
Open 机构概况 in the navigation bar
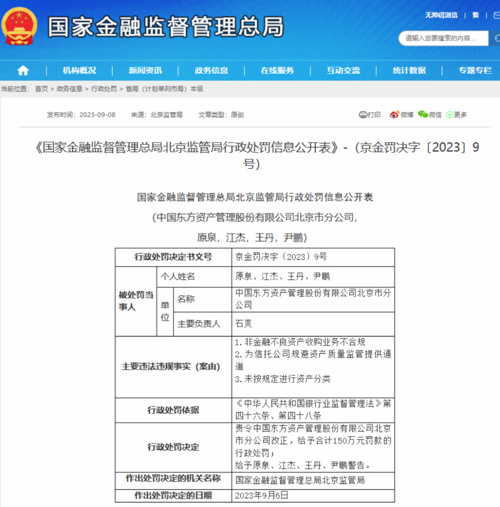[79, 70]
